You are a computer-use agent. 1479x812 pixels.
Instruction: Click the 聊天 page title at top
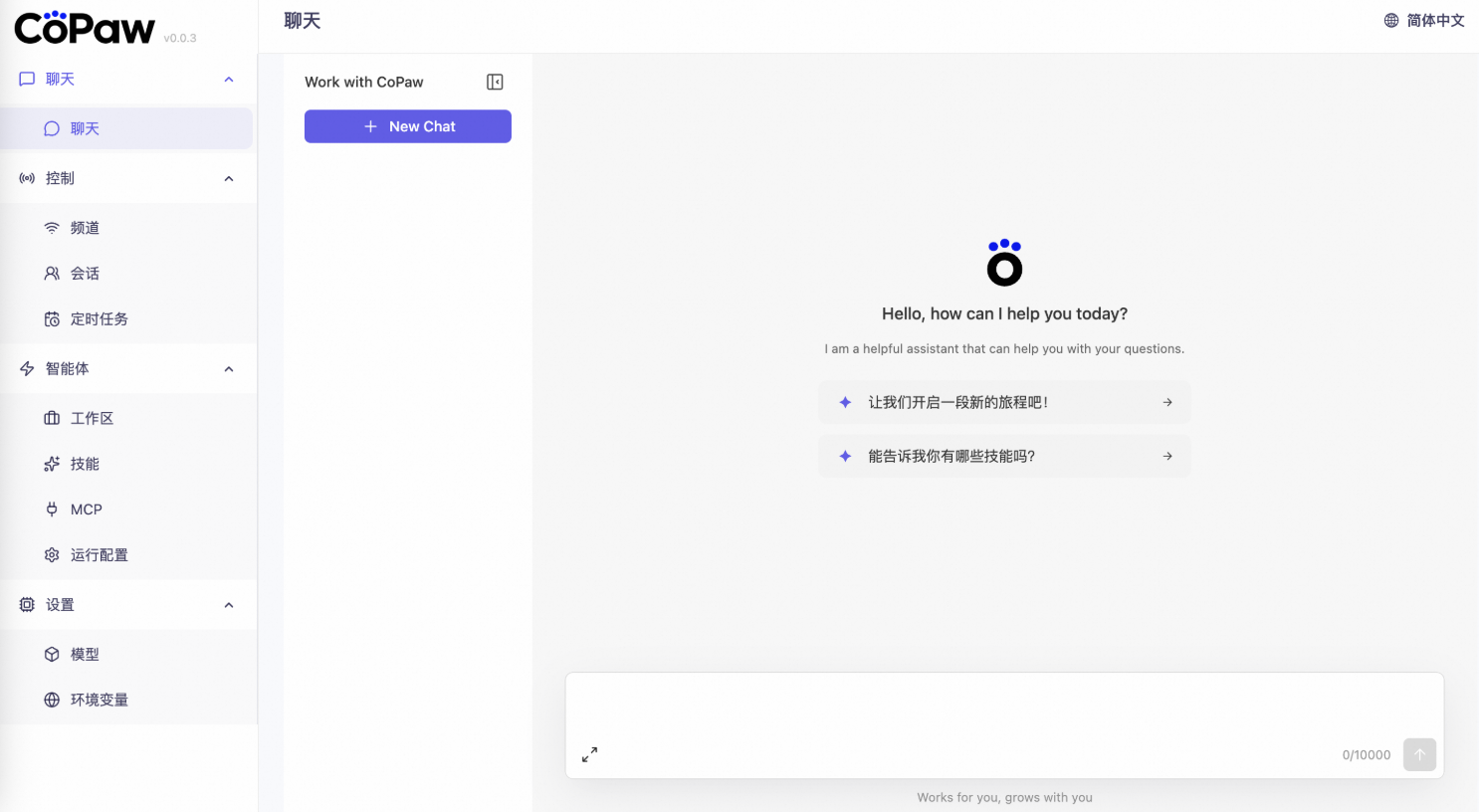[303, 21]
